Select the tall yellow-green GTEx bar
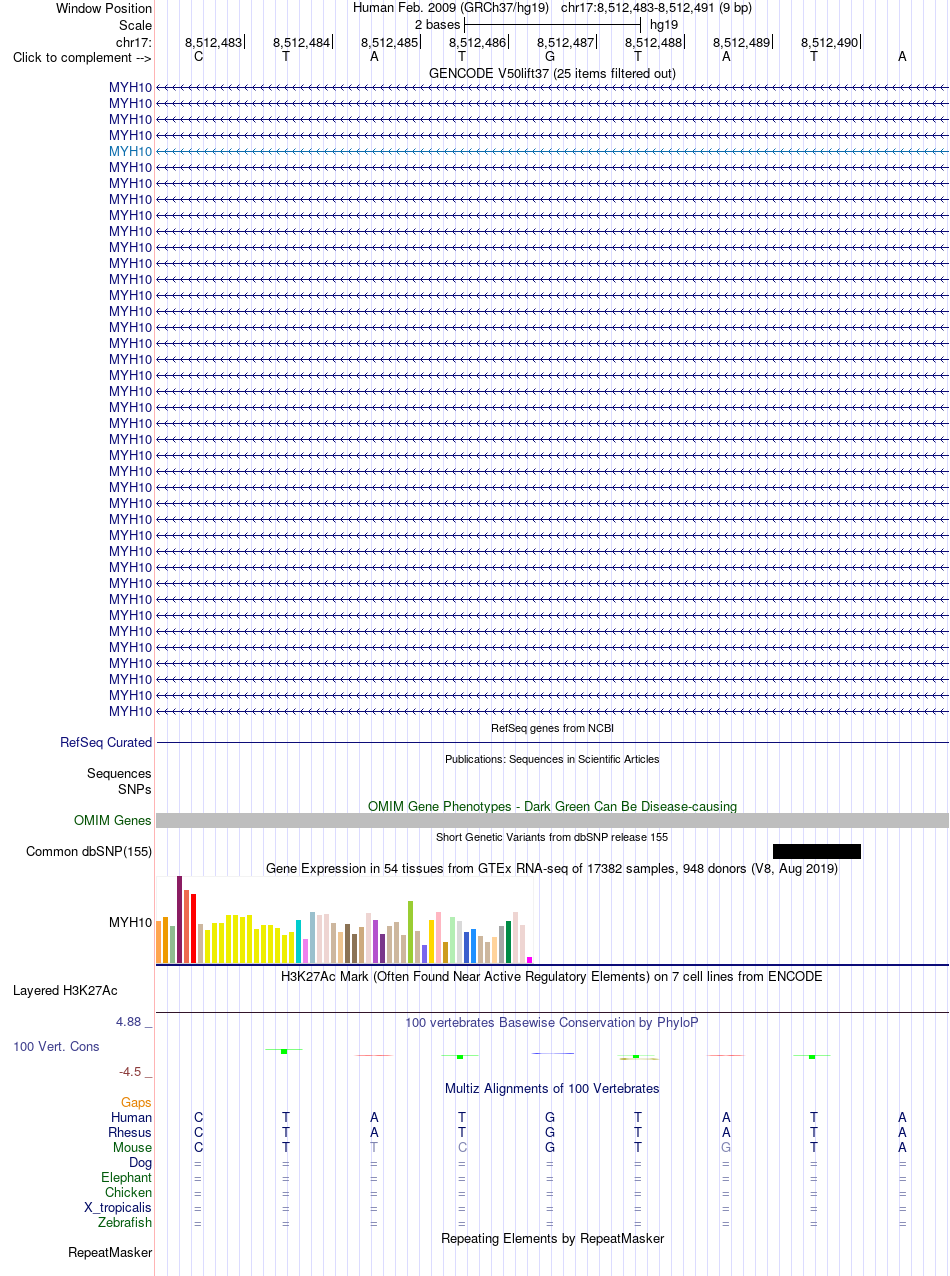The width and height of the screenshot is (950, 1276). [x=410, y=932]
